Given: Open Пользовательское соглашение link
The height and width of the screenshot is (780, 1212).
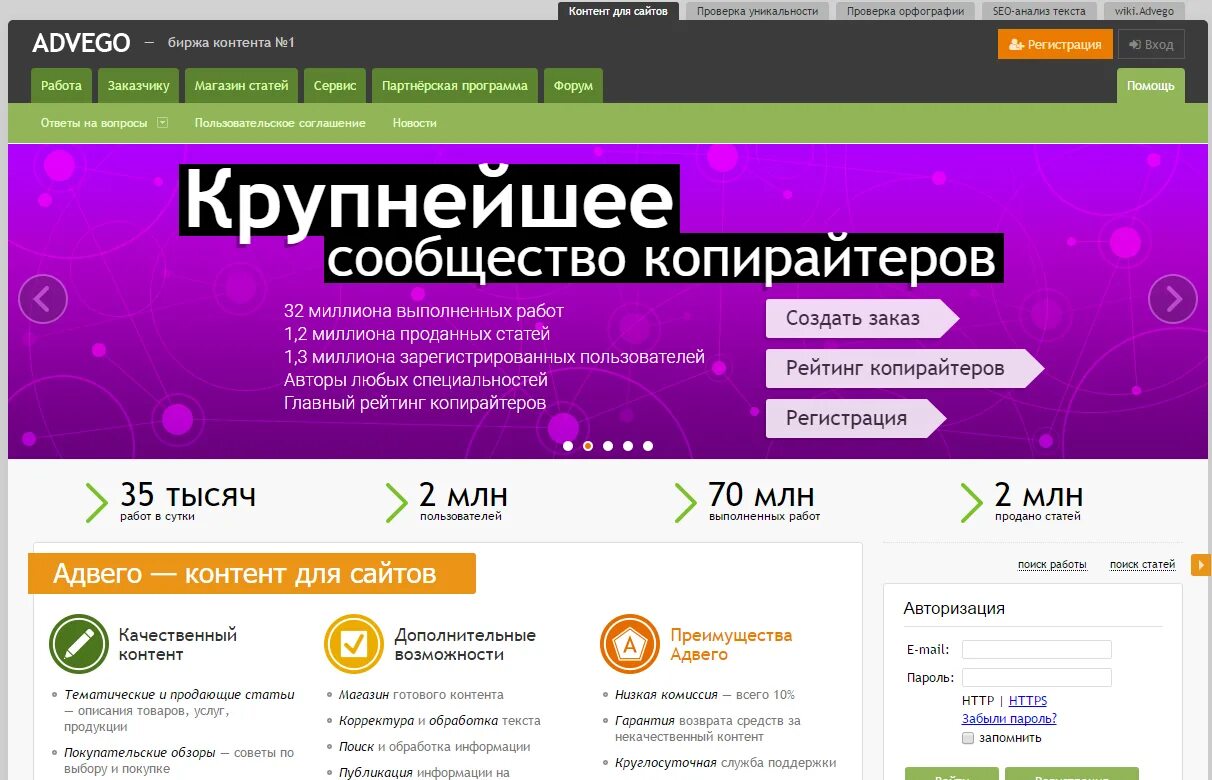Looking at the screenshot, I should [x=280, y=123].
